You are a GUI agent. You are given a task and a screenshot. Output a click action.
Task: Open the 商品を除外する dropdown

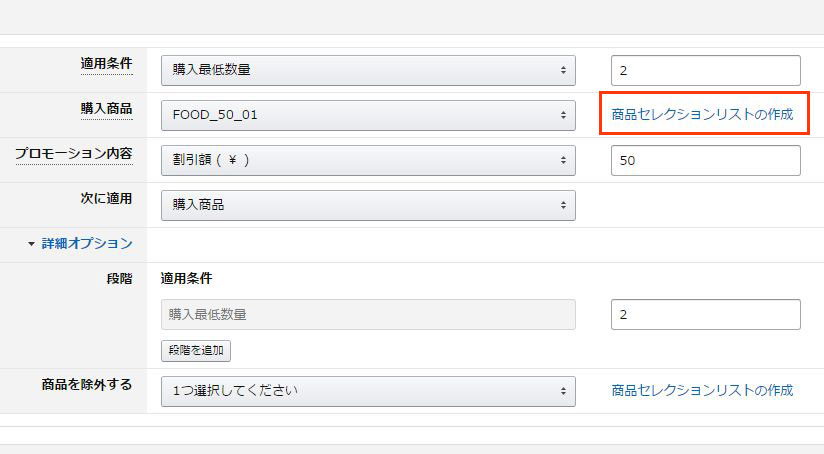click(x=368, y=391)
